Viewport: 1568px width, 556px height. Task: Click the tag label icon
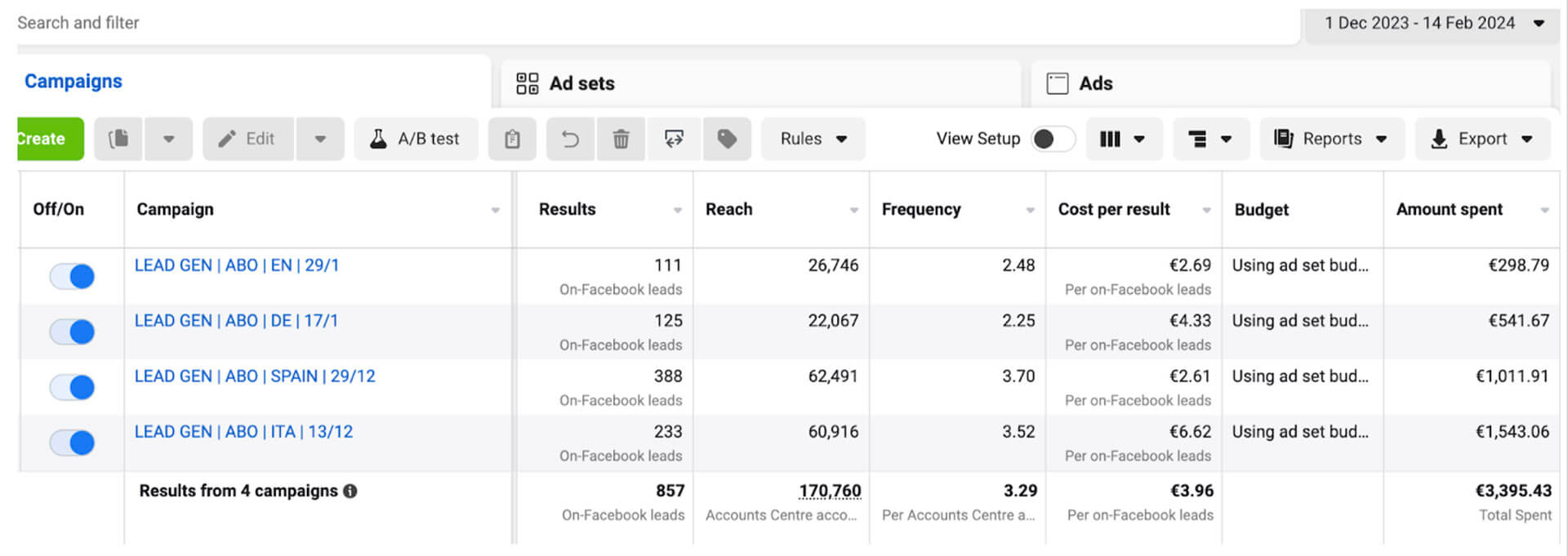(x=727, y=139)
